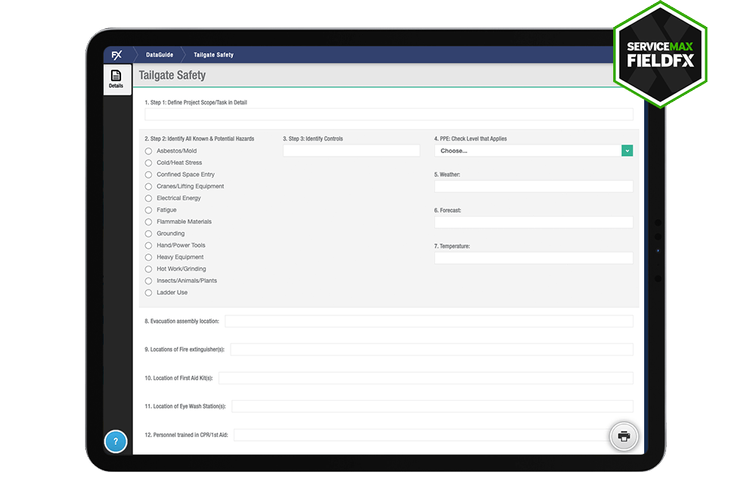Click the Weather input field

click(533, 187)
